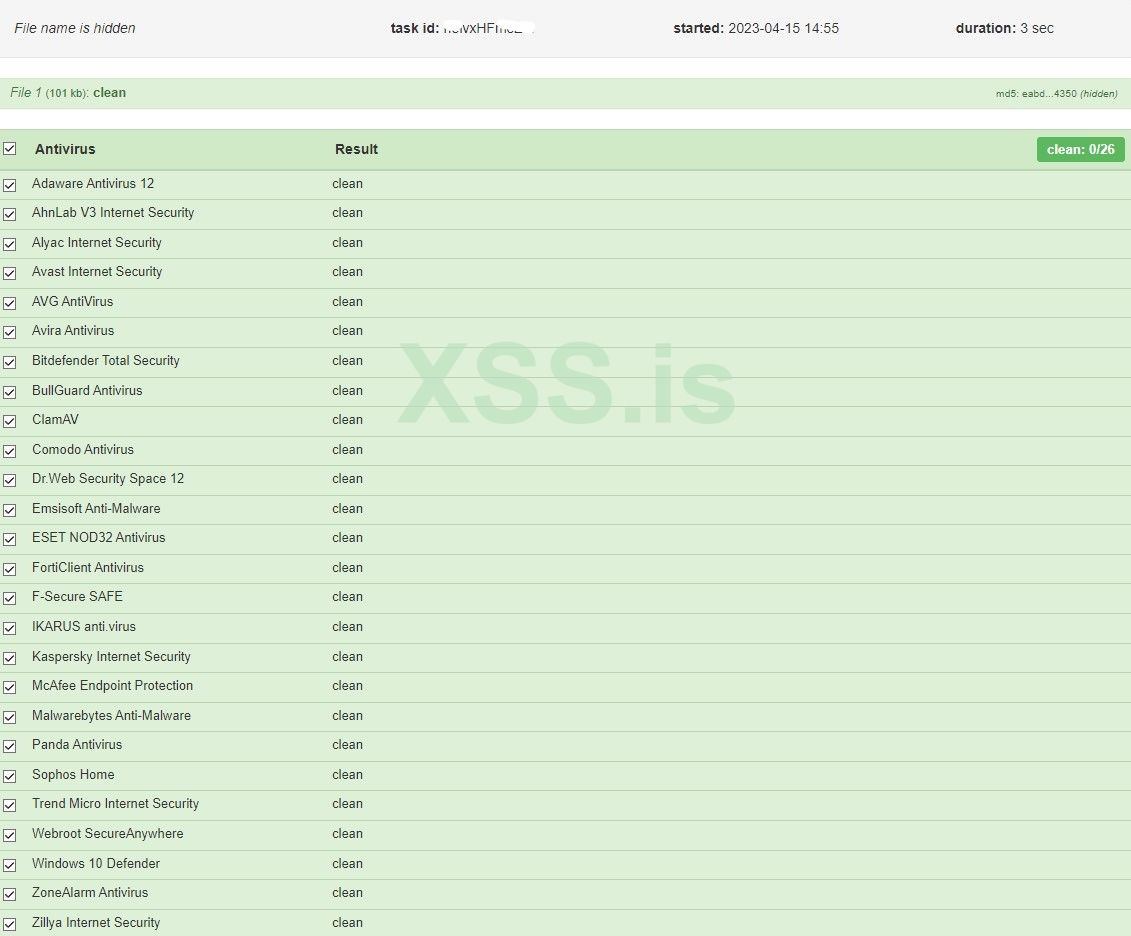The height and width of the screenshot is (936, 1131).
Task: Uncheck AVG AntiVirus
Action: click(x=10, y=303)
